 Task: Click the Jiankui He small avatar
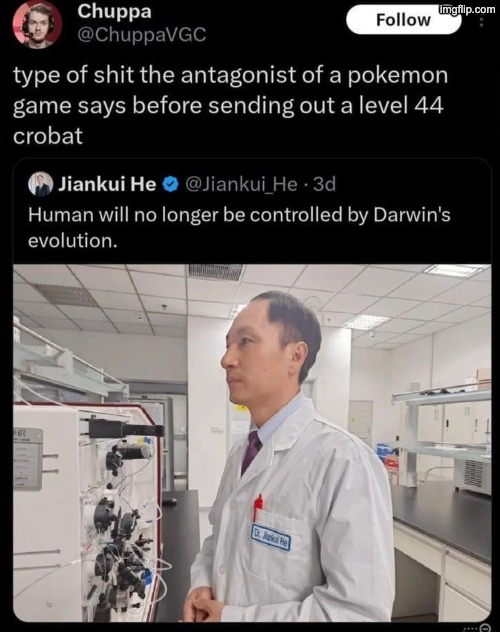[40, 184]
